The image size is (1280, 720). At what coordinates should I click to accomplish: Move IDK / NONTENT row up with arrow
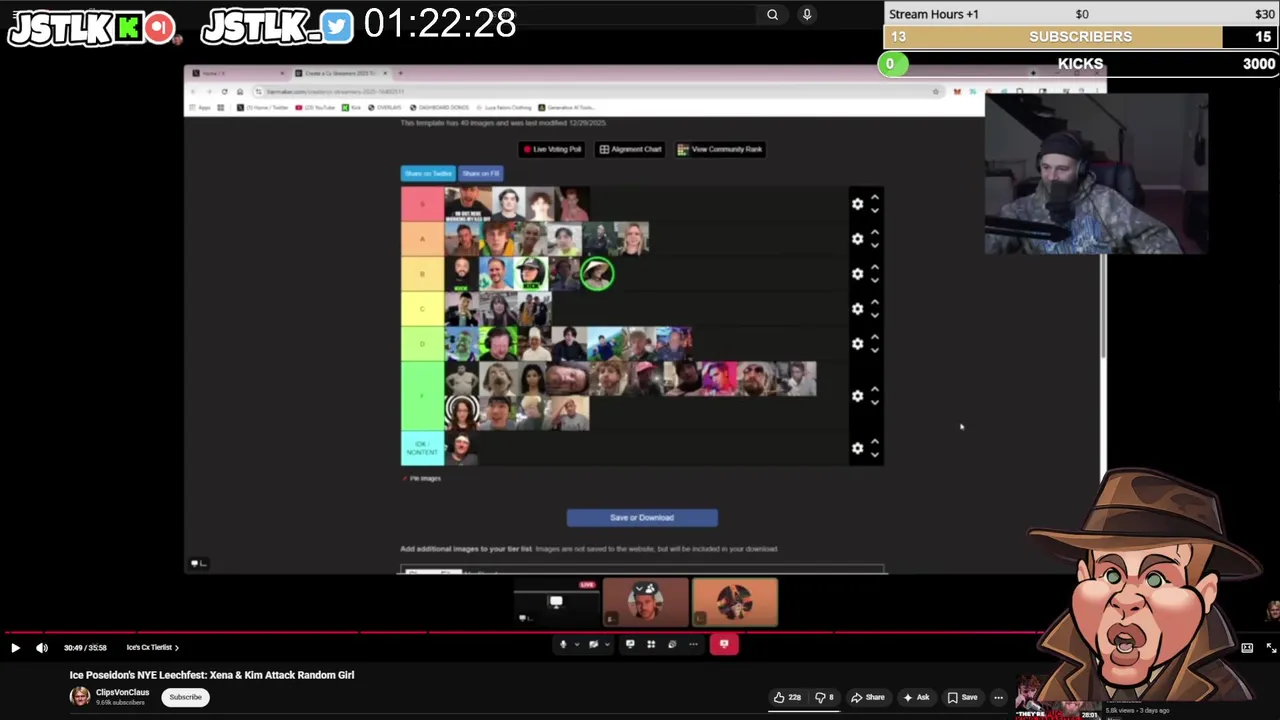click(x=875, y=441)
